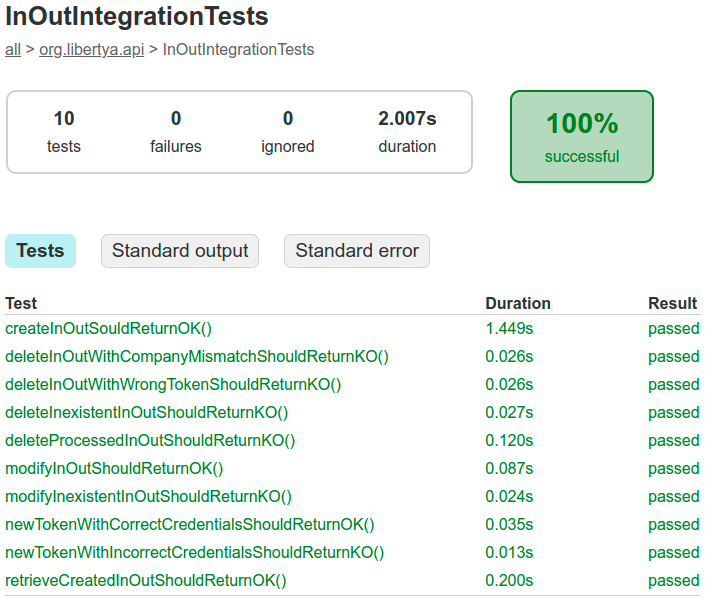Image resolution: width=705 pixels, height=602 pixels.
Task: Click the Test column header
Action: click(x=21, y=303)
